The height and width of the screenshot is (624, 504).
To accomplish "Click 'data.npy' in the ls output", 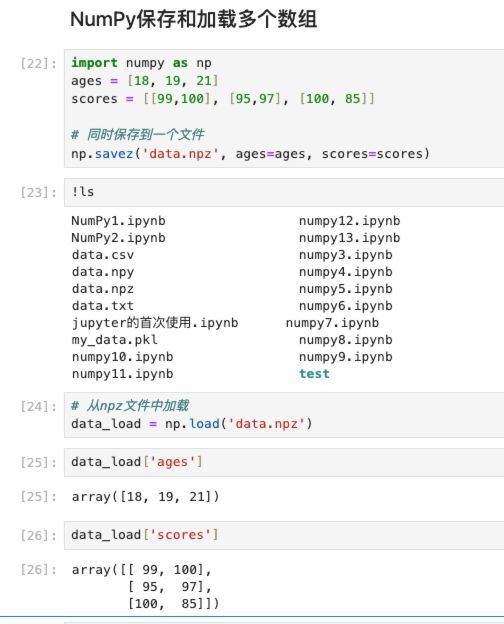I will tap(103, 272).
